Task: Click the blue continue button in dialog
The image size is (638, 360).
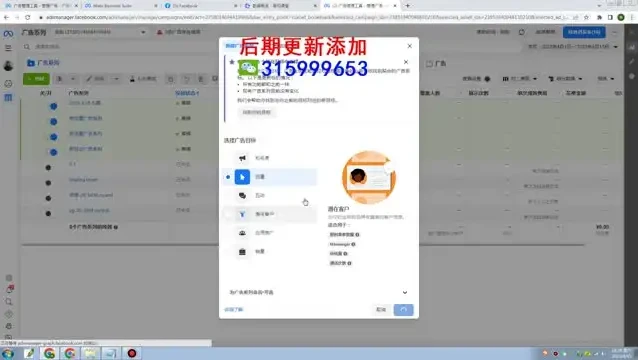Action: [403, 310]
